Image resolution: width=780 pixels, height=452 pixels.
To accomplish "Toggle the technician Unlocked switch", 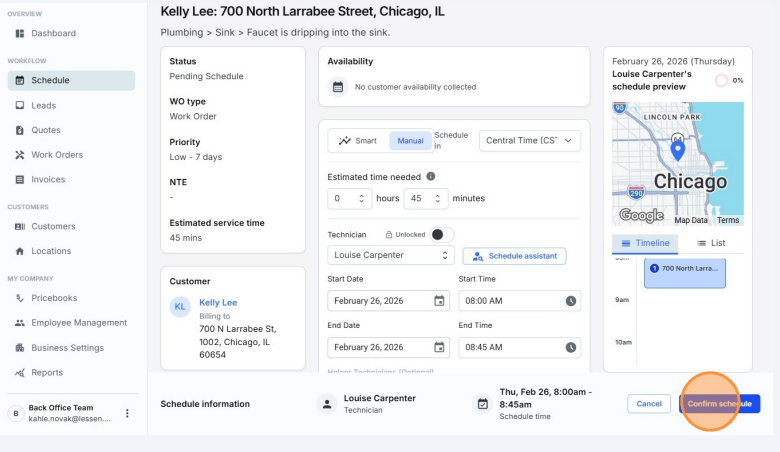I will (441, 234).
